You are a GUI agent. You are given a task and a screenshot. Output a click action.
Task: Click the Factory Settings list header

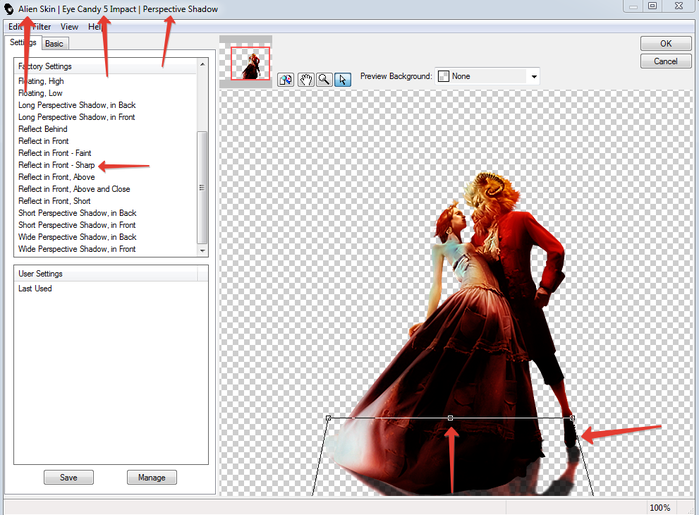pos(105,66)
